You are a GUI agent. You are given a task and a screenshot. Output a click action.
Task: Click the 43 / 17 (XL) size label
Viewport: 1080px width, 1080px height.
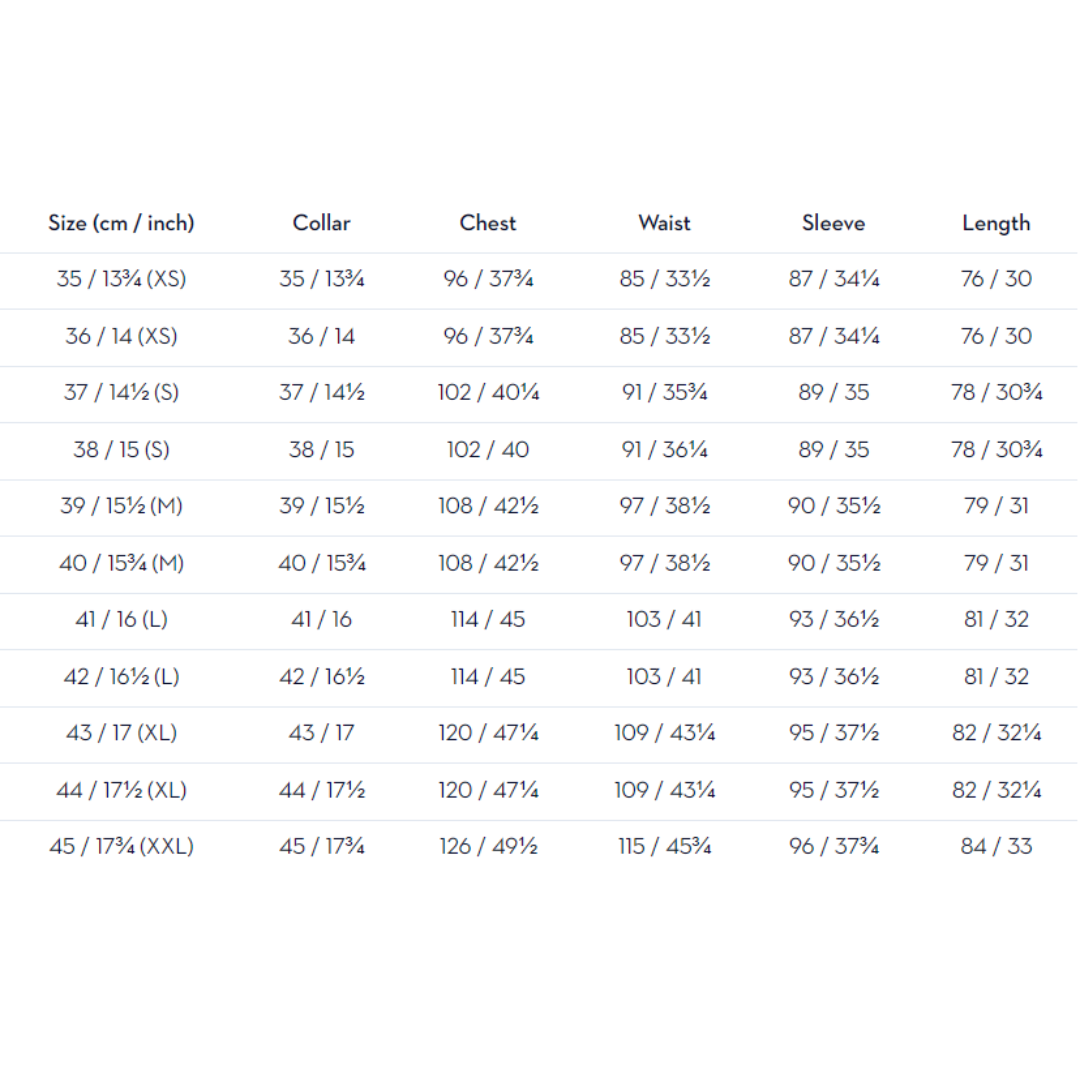(121, 733)
